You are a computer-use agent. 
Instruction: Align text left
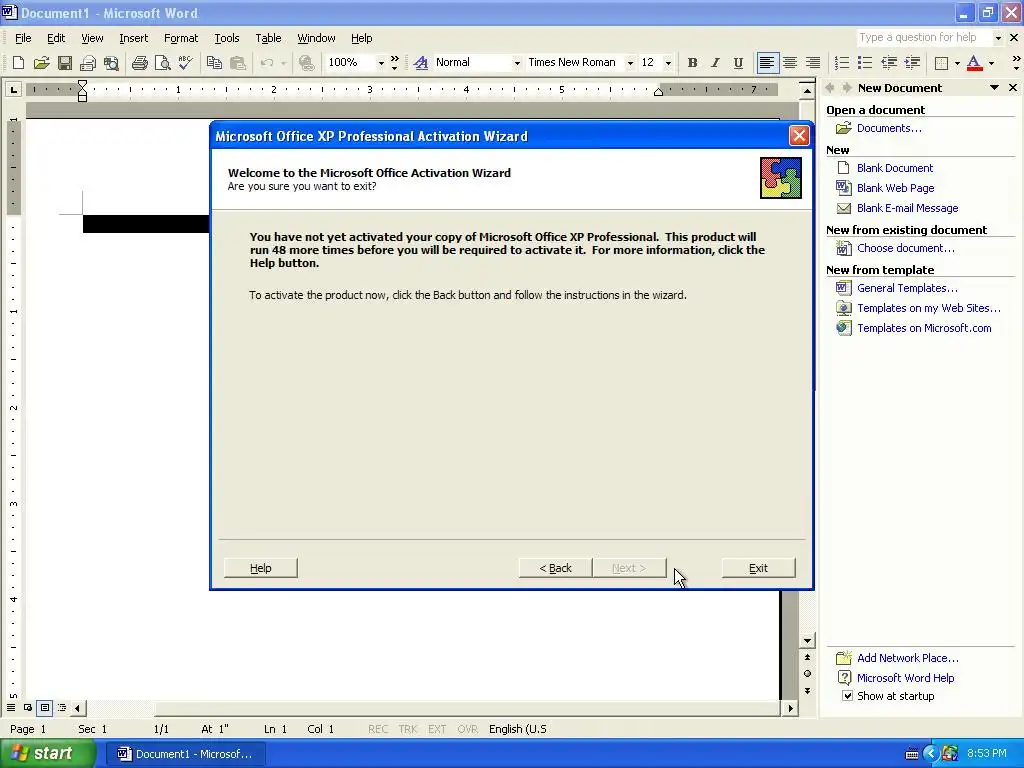[x=767, y=63]
